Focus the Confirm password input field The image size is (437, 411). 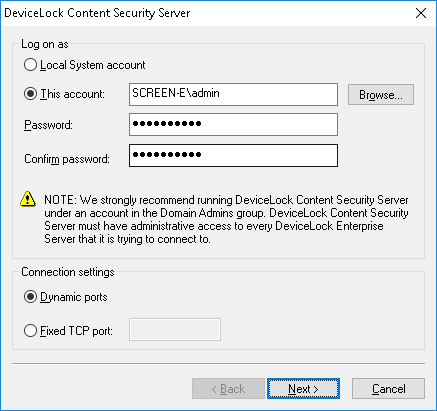tap(233, 155)
